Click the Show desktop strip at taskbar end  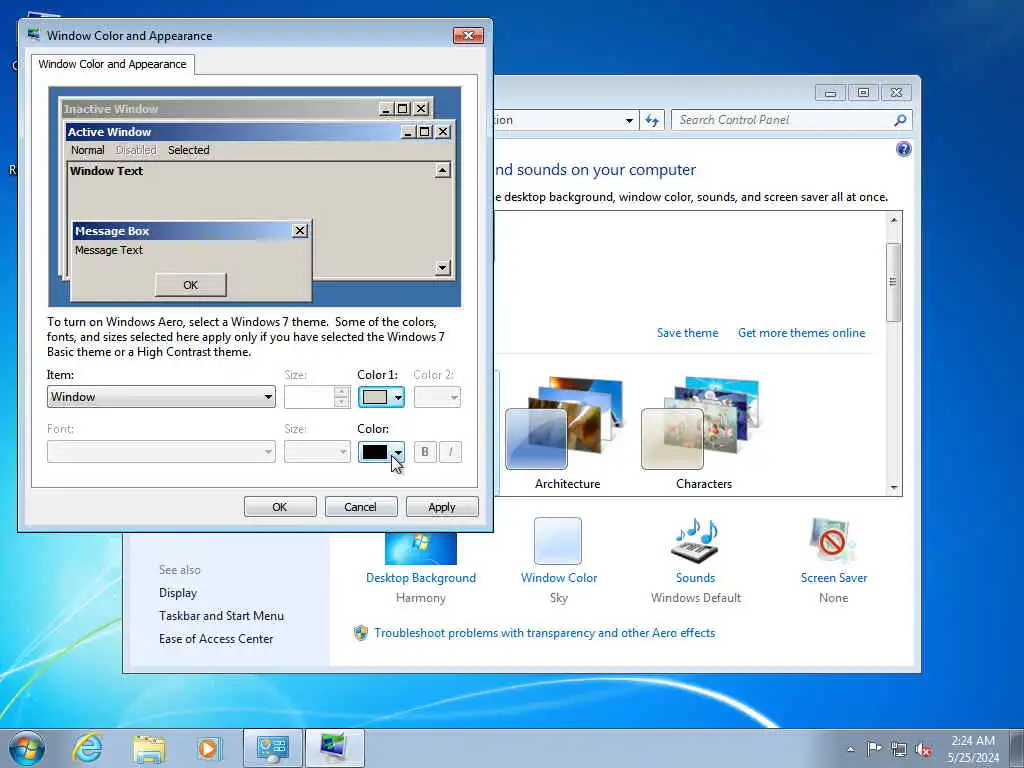tap(1017, 748)
